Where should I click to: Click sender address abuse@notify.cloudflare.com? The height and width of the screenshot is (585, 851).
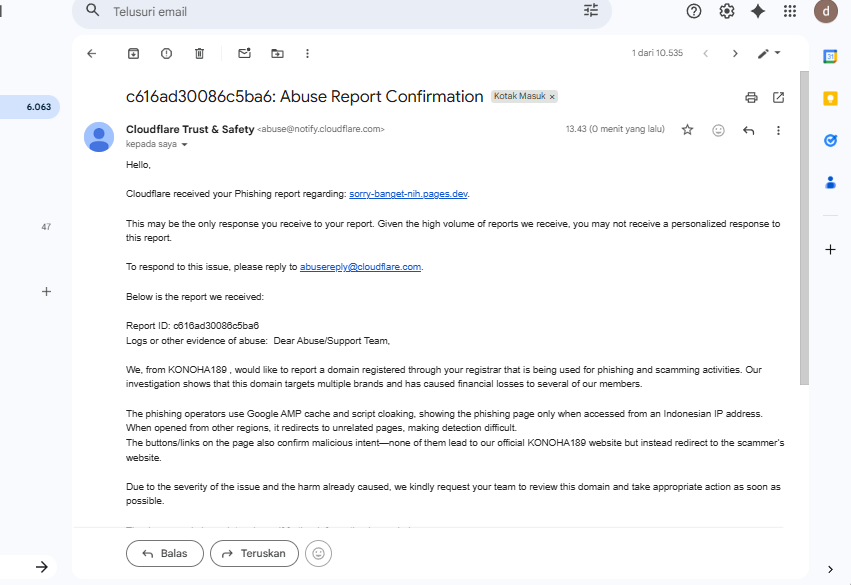321,129
